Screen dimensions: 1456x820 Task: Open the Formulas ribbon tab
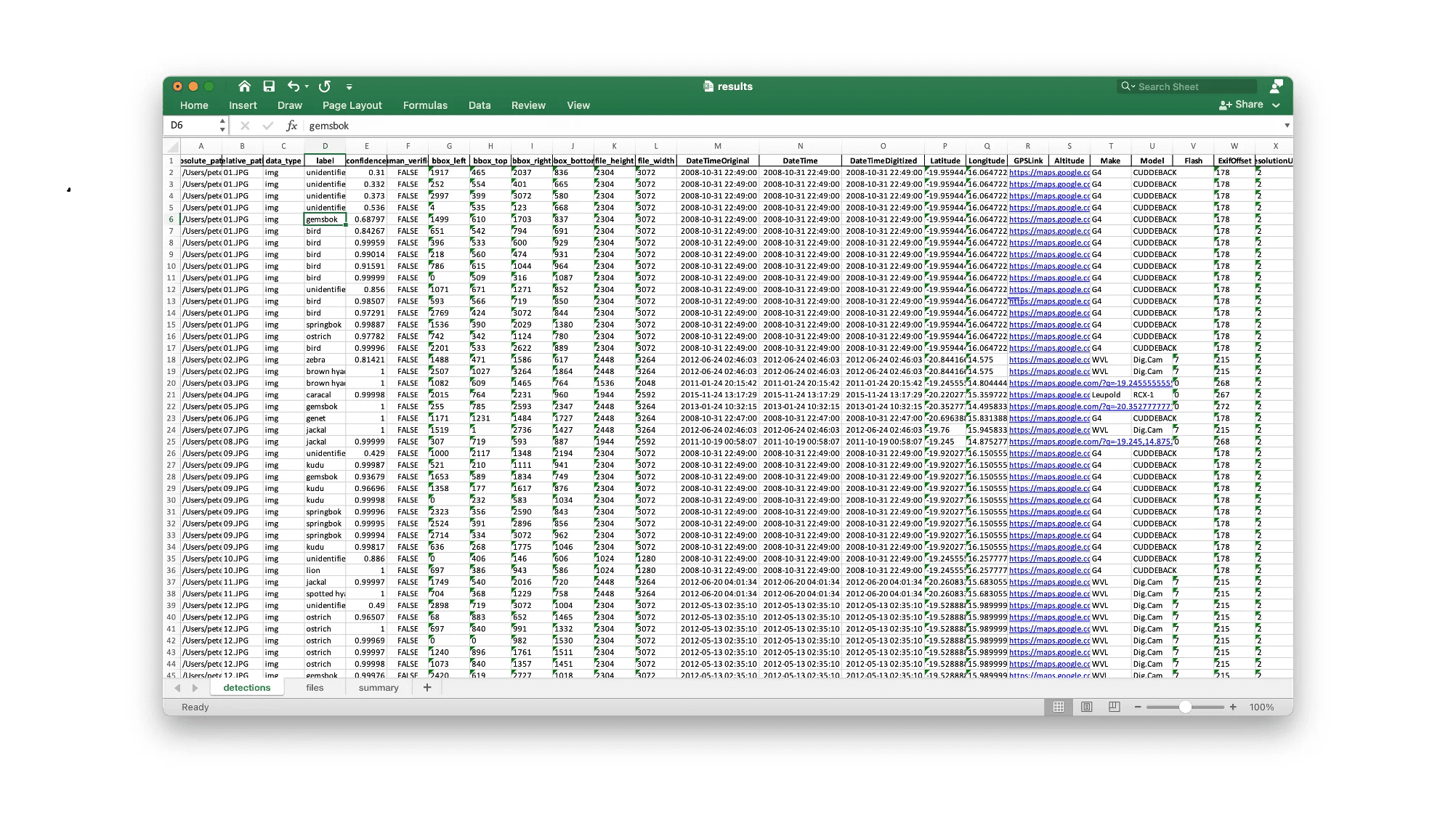pos(425,105)
